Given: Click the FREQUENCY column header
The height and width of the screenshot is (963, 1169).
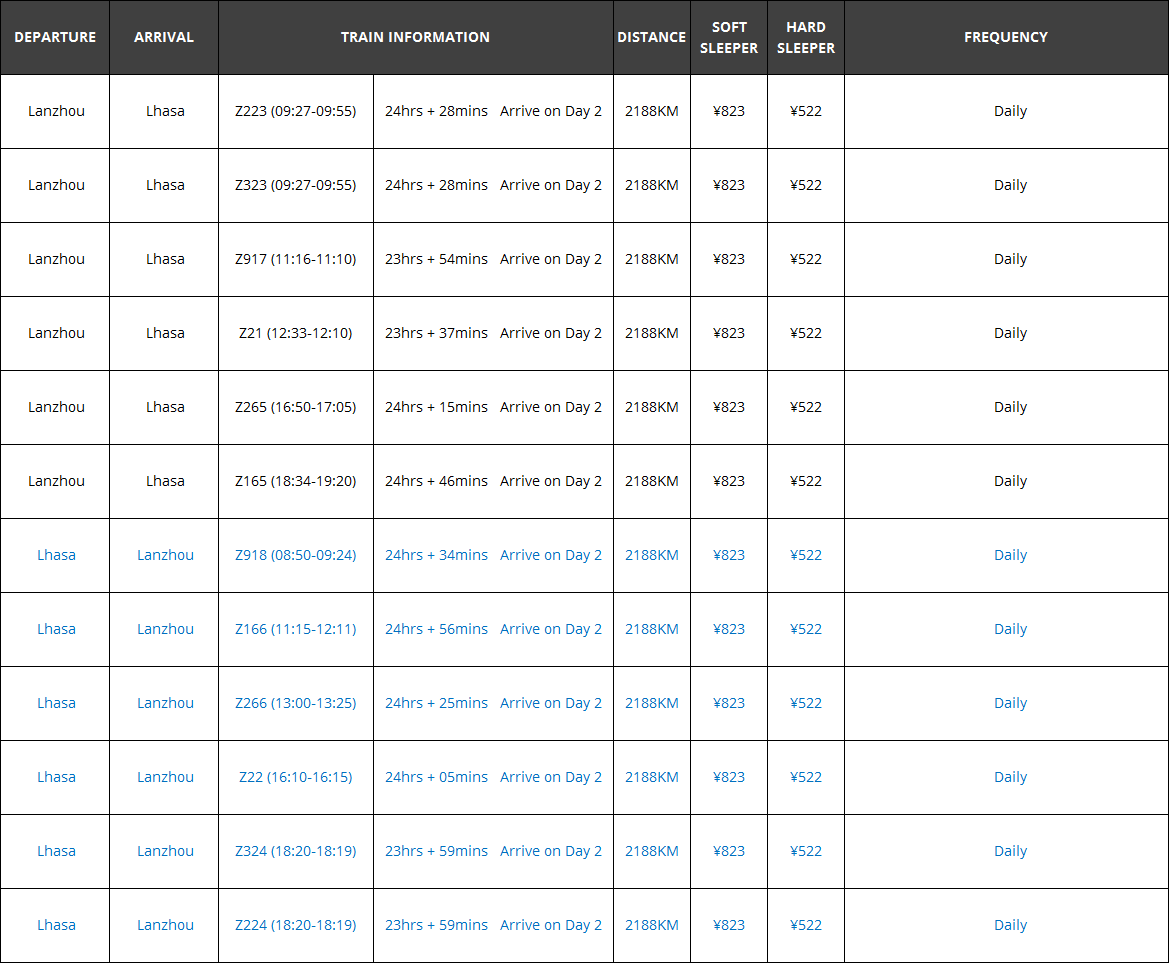Looking at the screenshot, I should tap(1006, 37).
